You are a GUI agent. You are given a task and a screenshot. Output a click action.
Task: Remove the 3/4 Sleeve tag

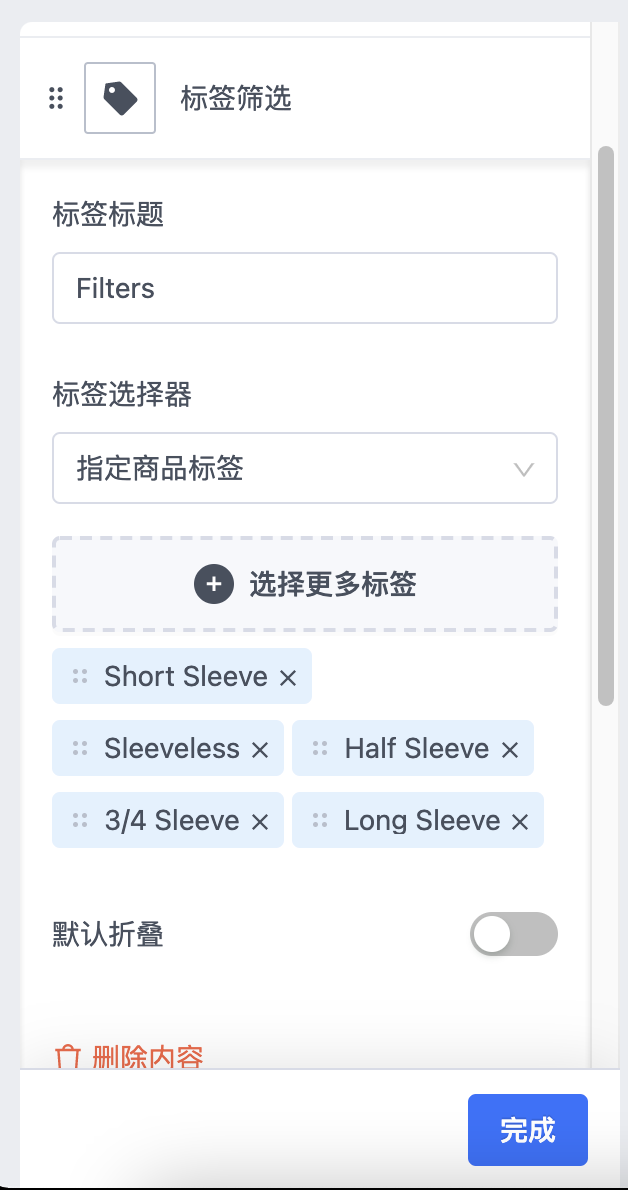click(260, 822)
